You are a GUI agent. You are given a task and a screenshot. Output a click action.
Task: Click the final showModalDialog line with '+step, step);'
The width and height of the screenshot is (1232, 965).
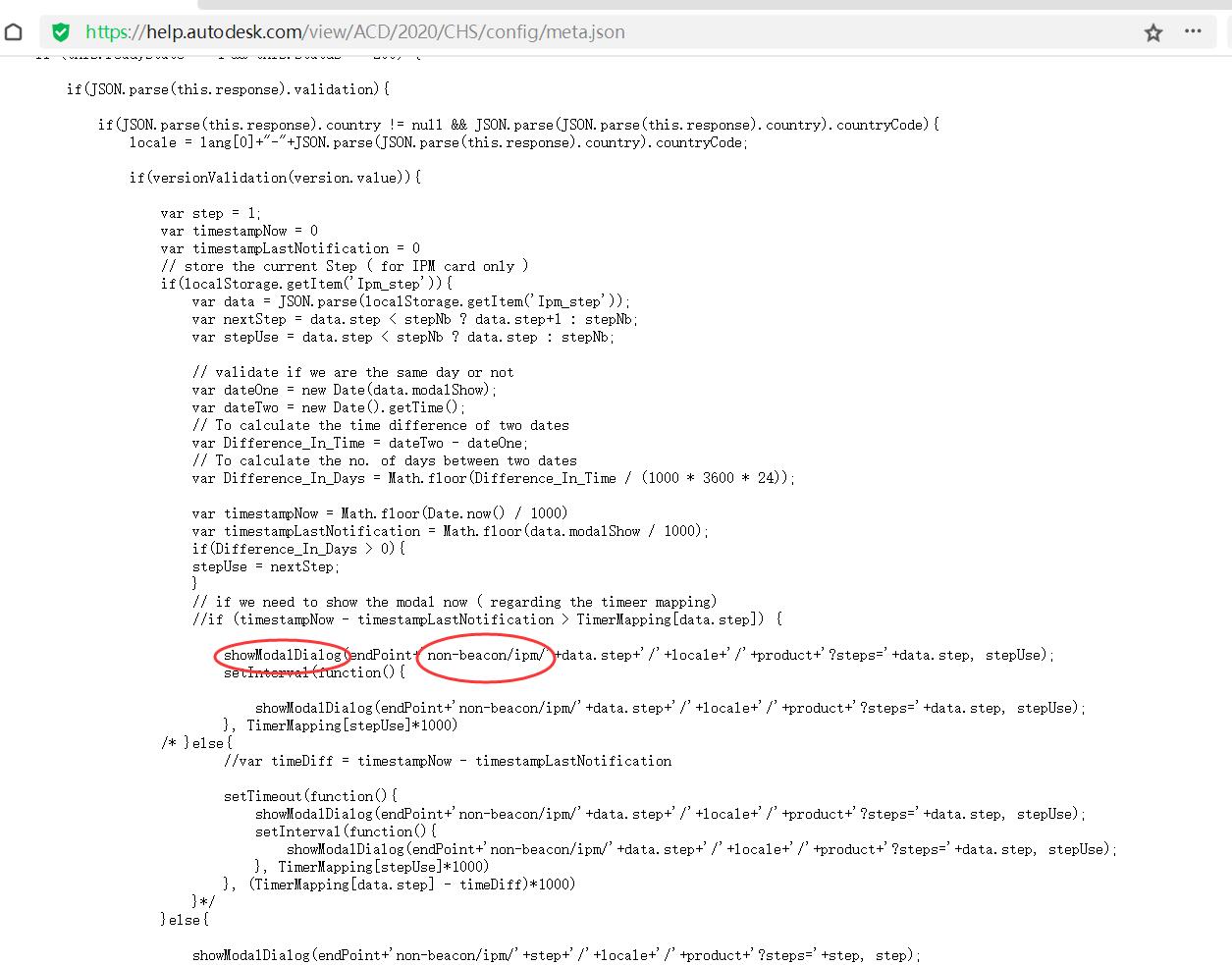click(x=557, y=955)
